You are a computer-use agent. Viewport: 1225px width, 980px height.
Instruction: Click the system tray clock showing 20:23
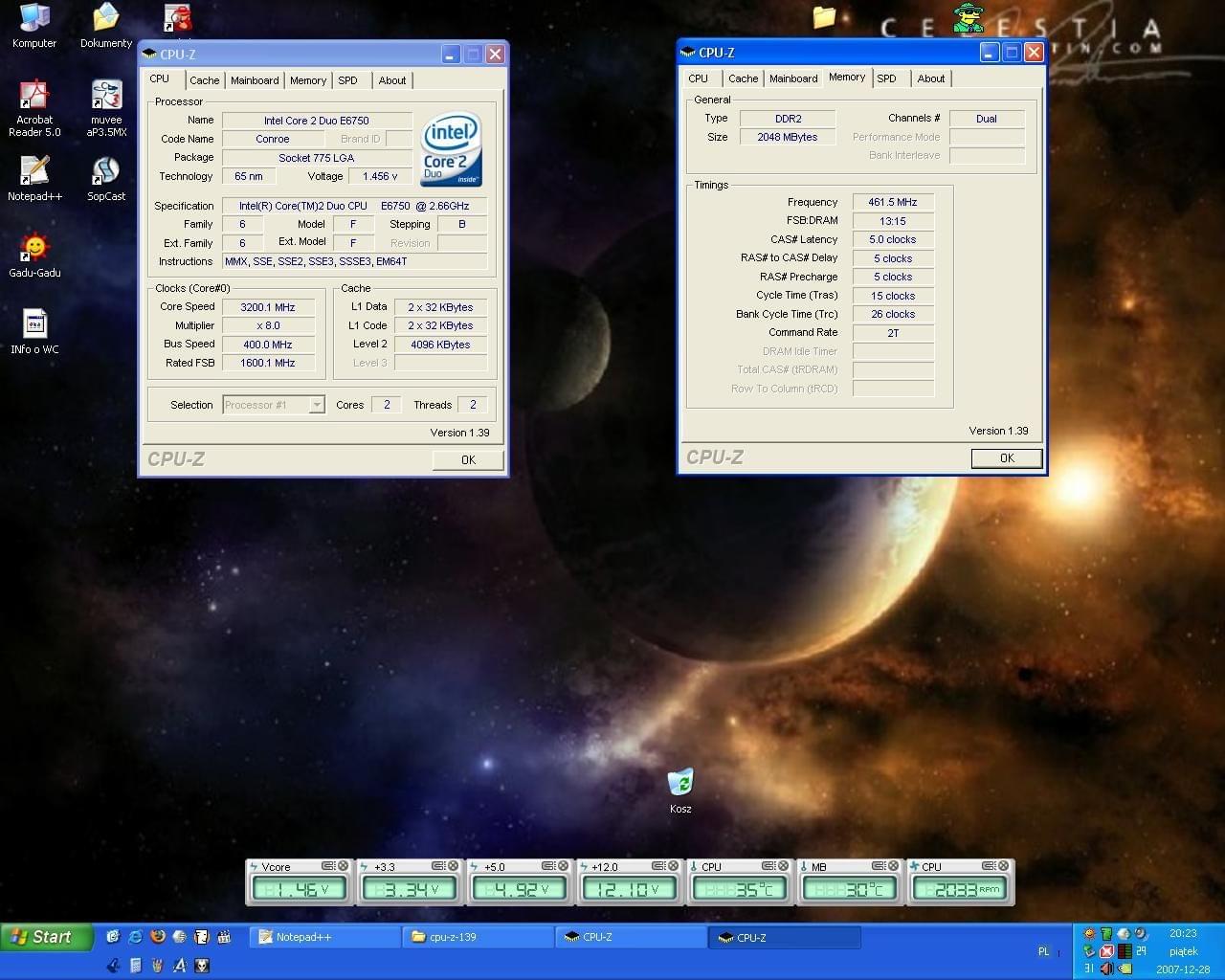[x=1183, y=933]
